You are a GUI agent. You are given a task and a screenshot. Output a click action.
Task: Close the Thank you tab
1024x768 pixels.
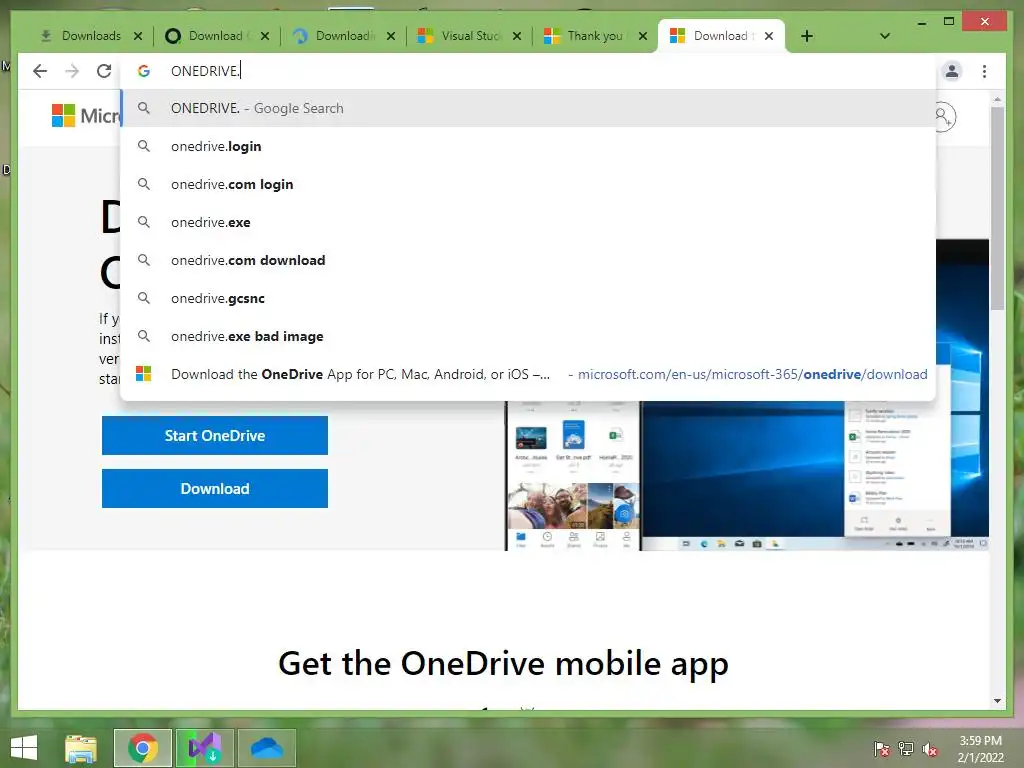click(x=643, y=36)
